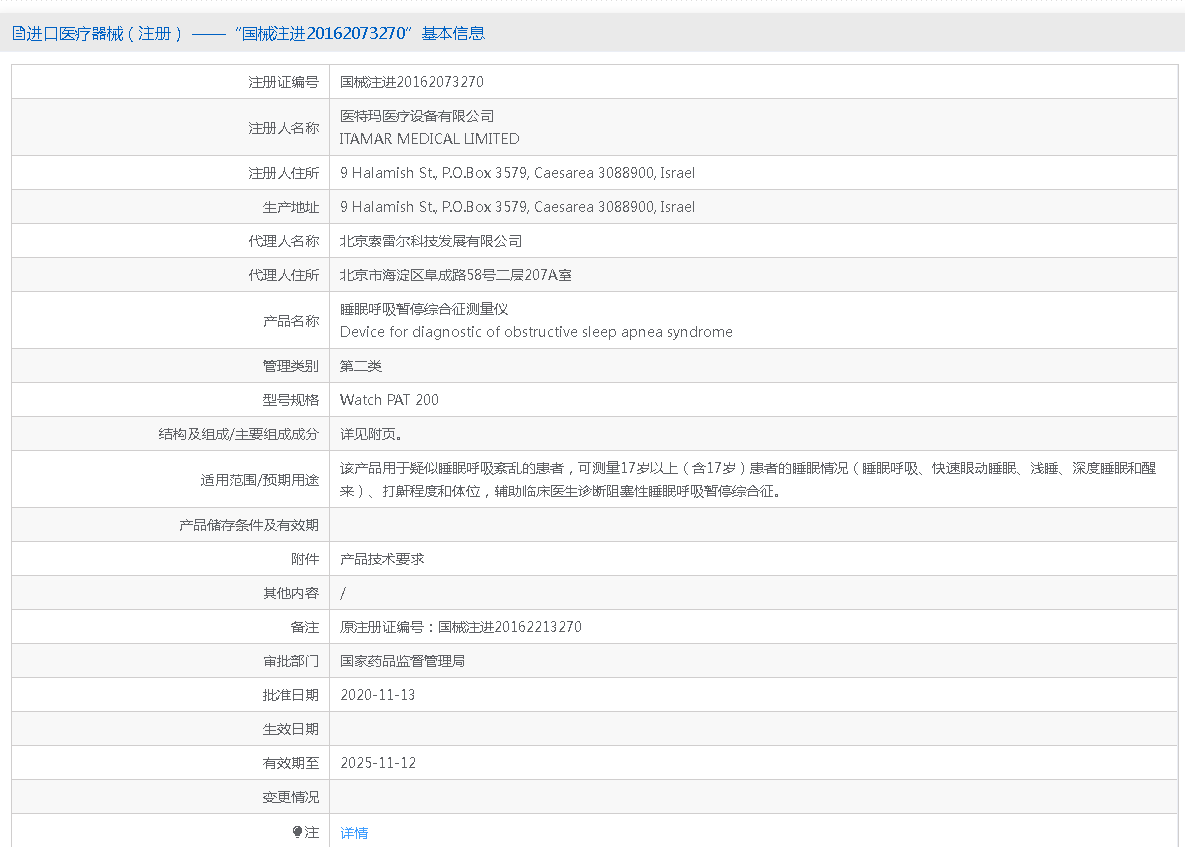Click the document icon before the page title
This screenshot has height=847, width=1185.
(18, 33)
